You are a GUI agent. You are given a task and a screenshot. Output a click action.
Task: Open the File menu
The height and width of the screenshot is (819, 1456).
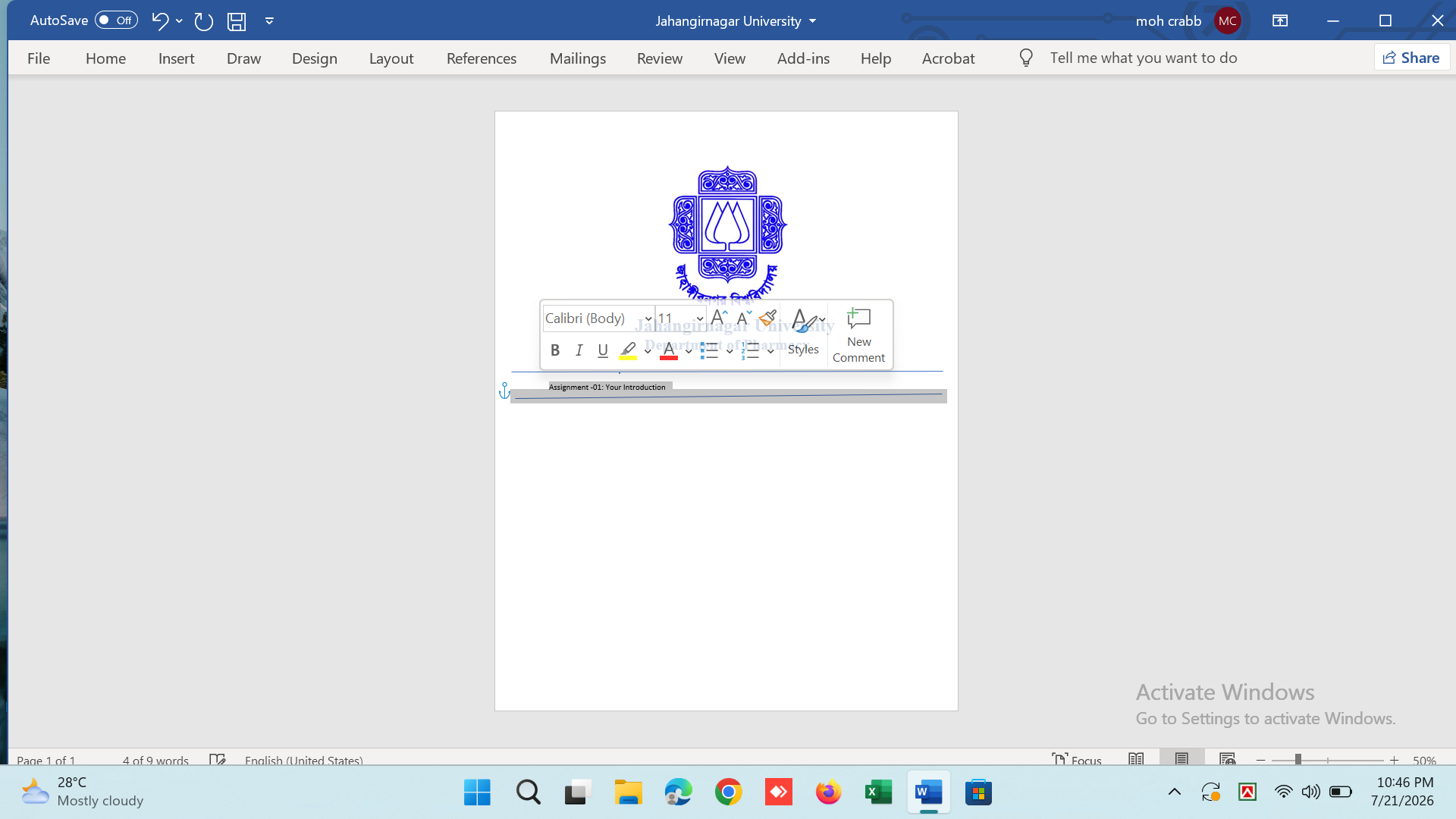39,58
